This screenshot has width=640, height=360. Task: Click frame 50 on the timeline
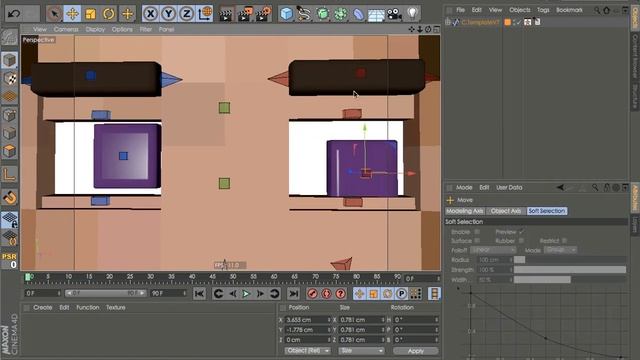233,278
